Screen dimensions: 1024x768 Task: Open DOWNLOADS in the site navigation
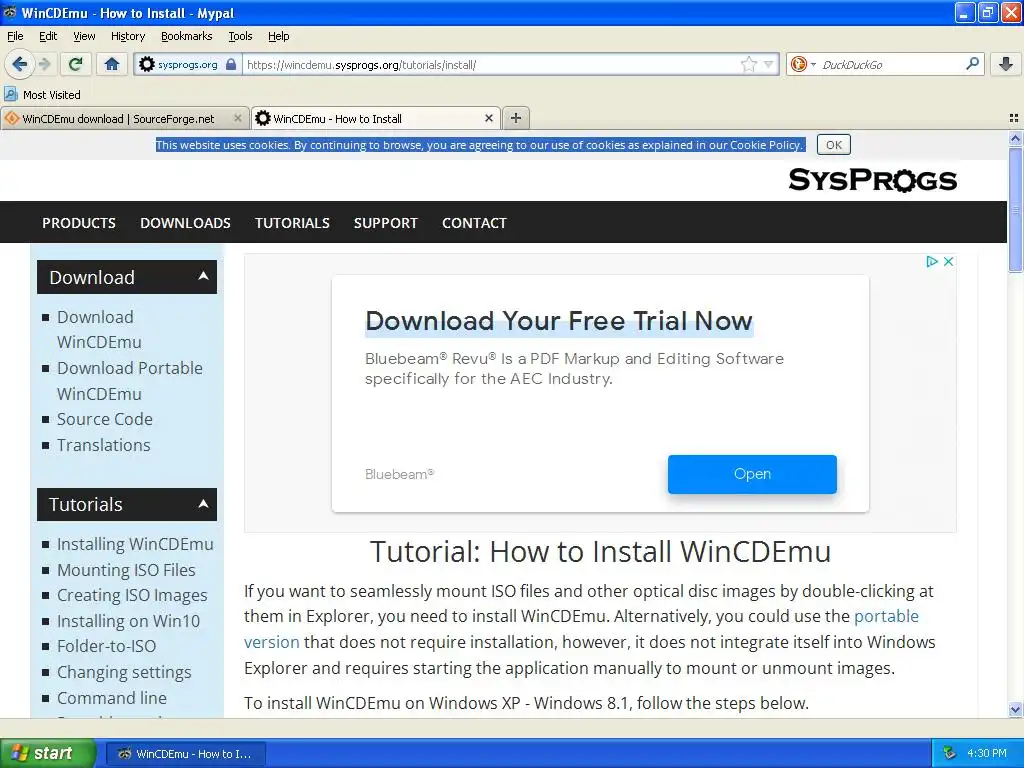coord(185,223)
